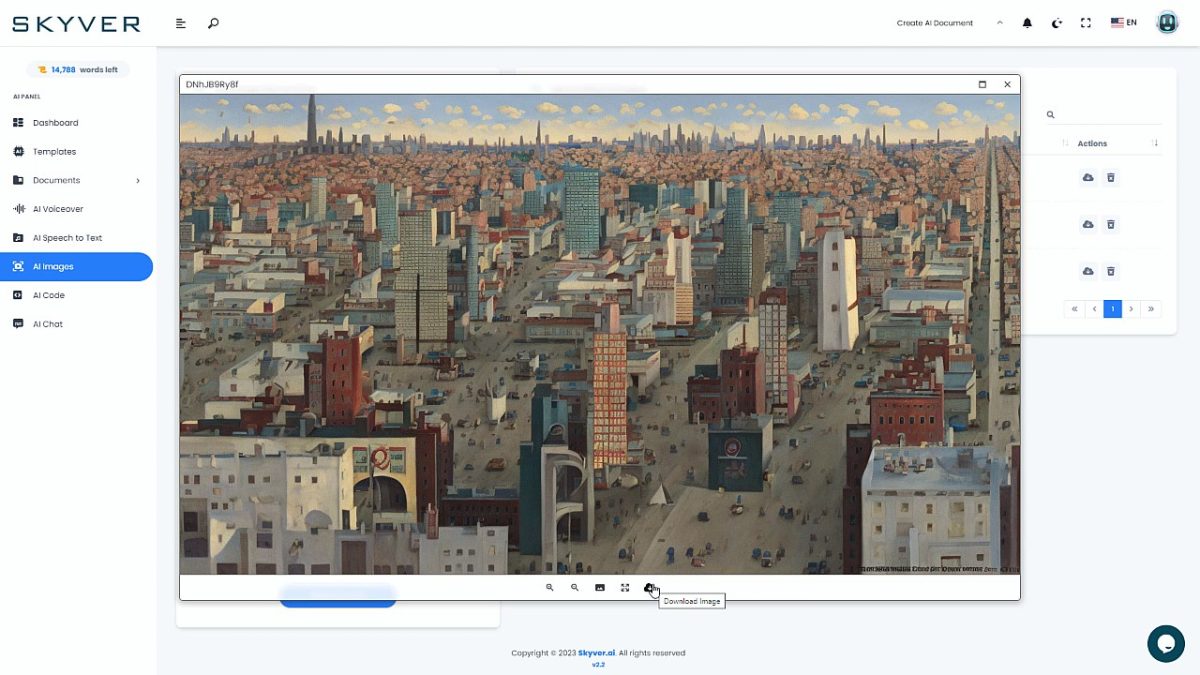Open the EN language selector
1200x675 pixels.
click(x=1124, y=23)
